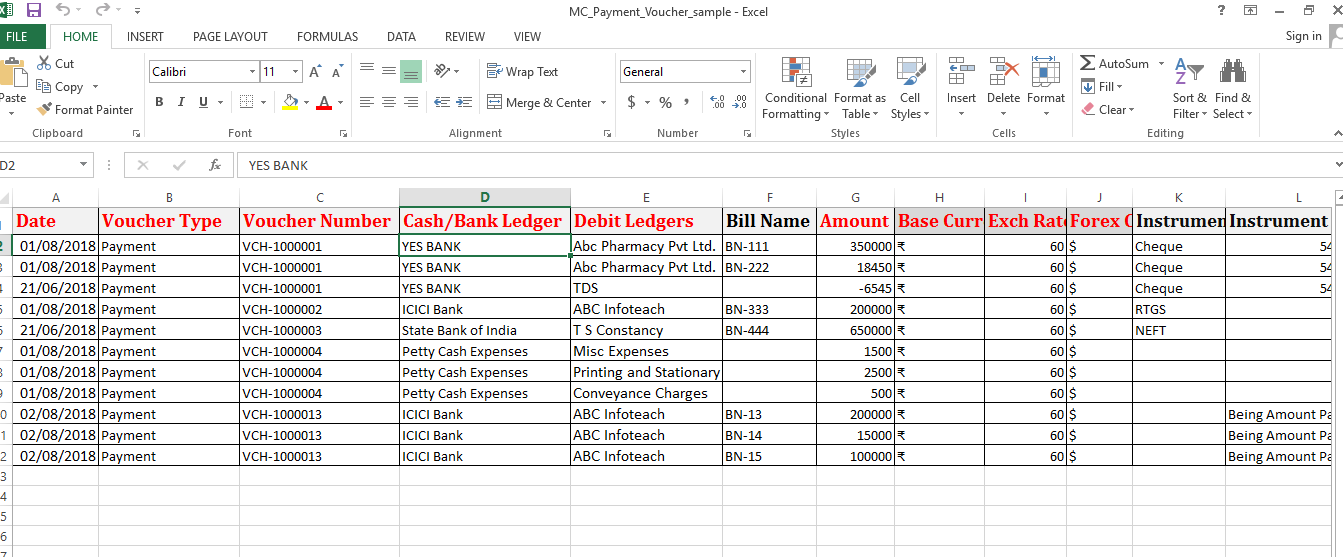This screenshot has height=557, width=1343.
Task: Select column D header
Action: point(485,198)
